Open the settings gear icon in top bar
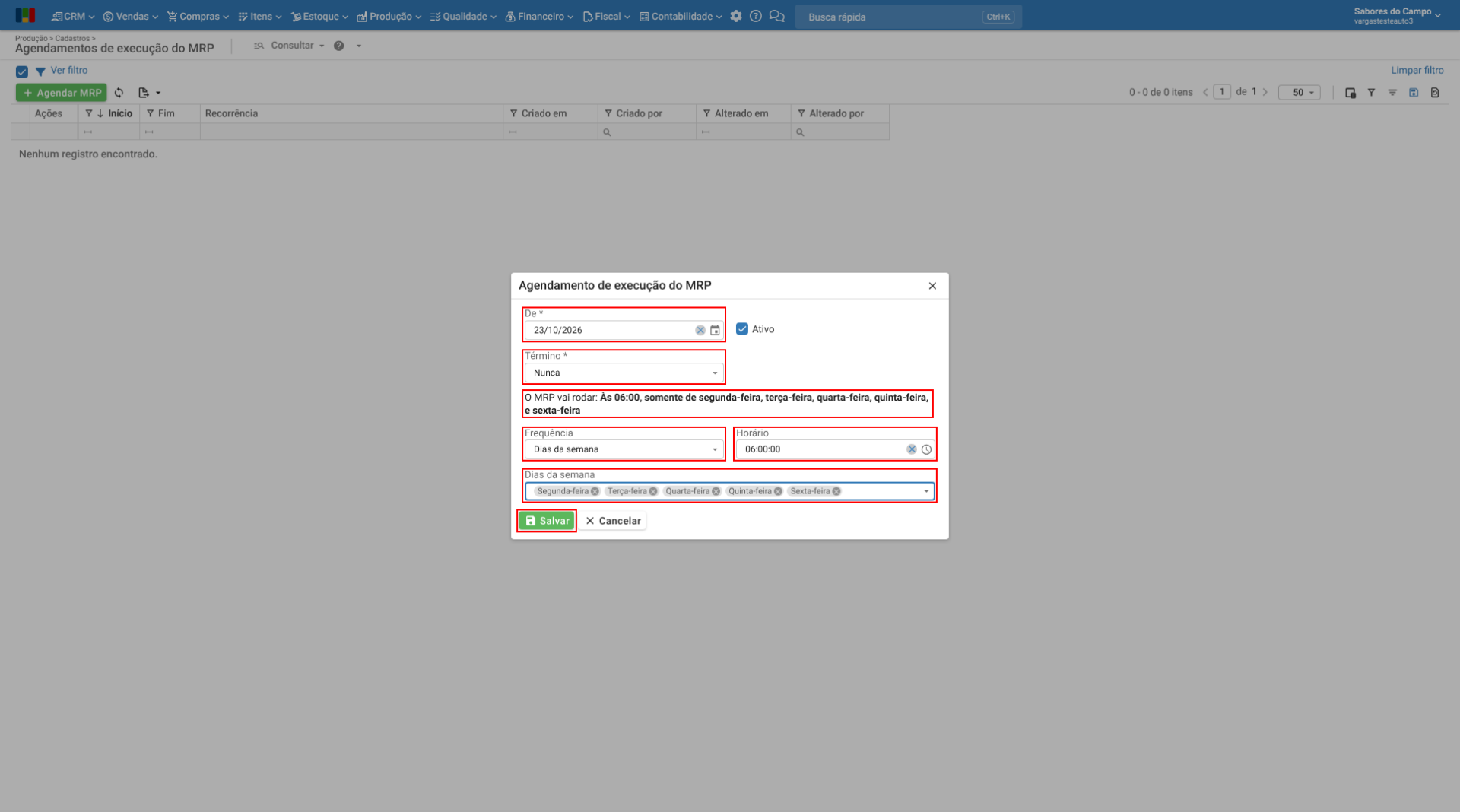Viewport: 1460px width, 812px height. (x=735, y=16)
